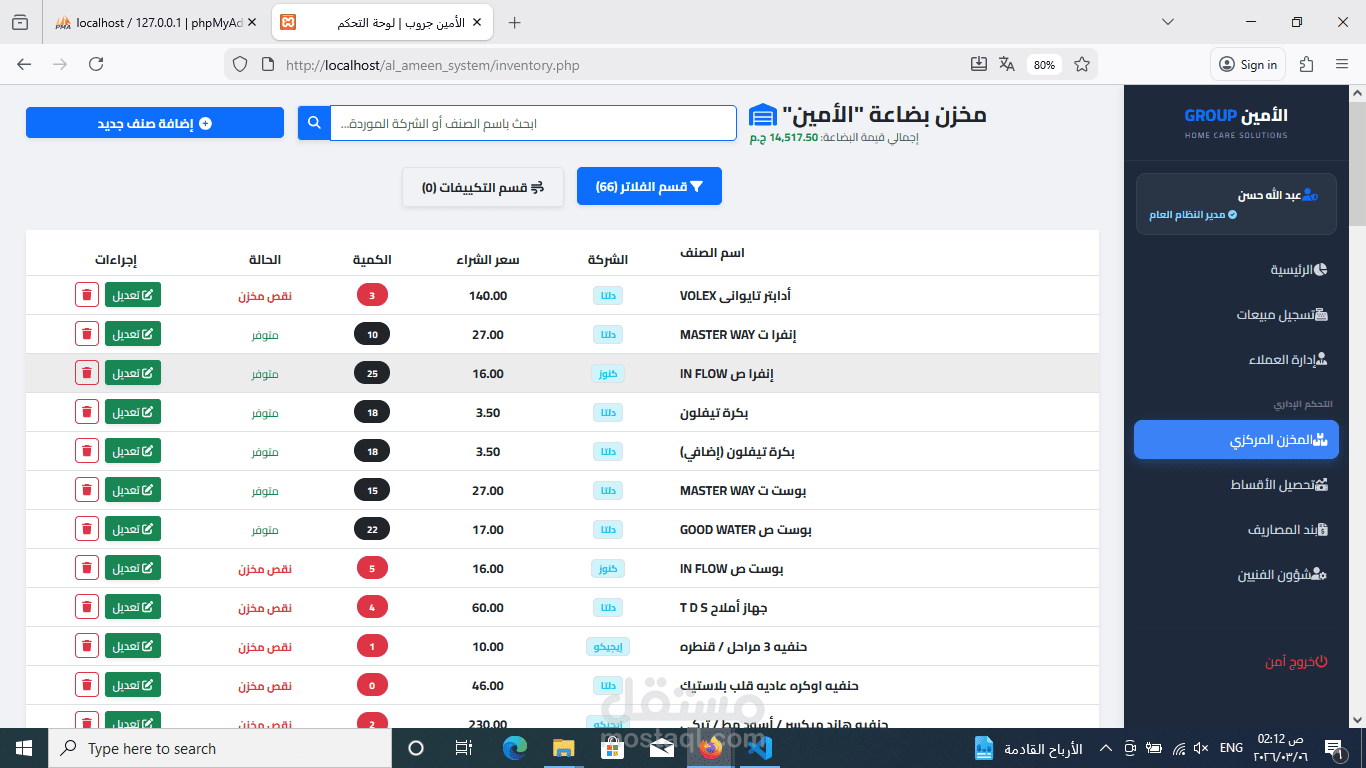The width and height of the screenshot is (1366, 768).
Task: Delete the بكرة تيفلون (إضافي) item
Action: [x=87, y=451]
